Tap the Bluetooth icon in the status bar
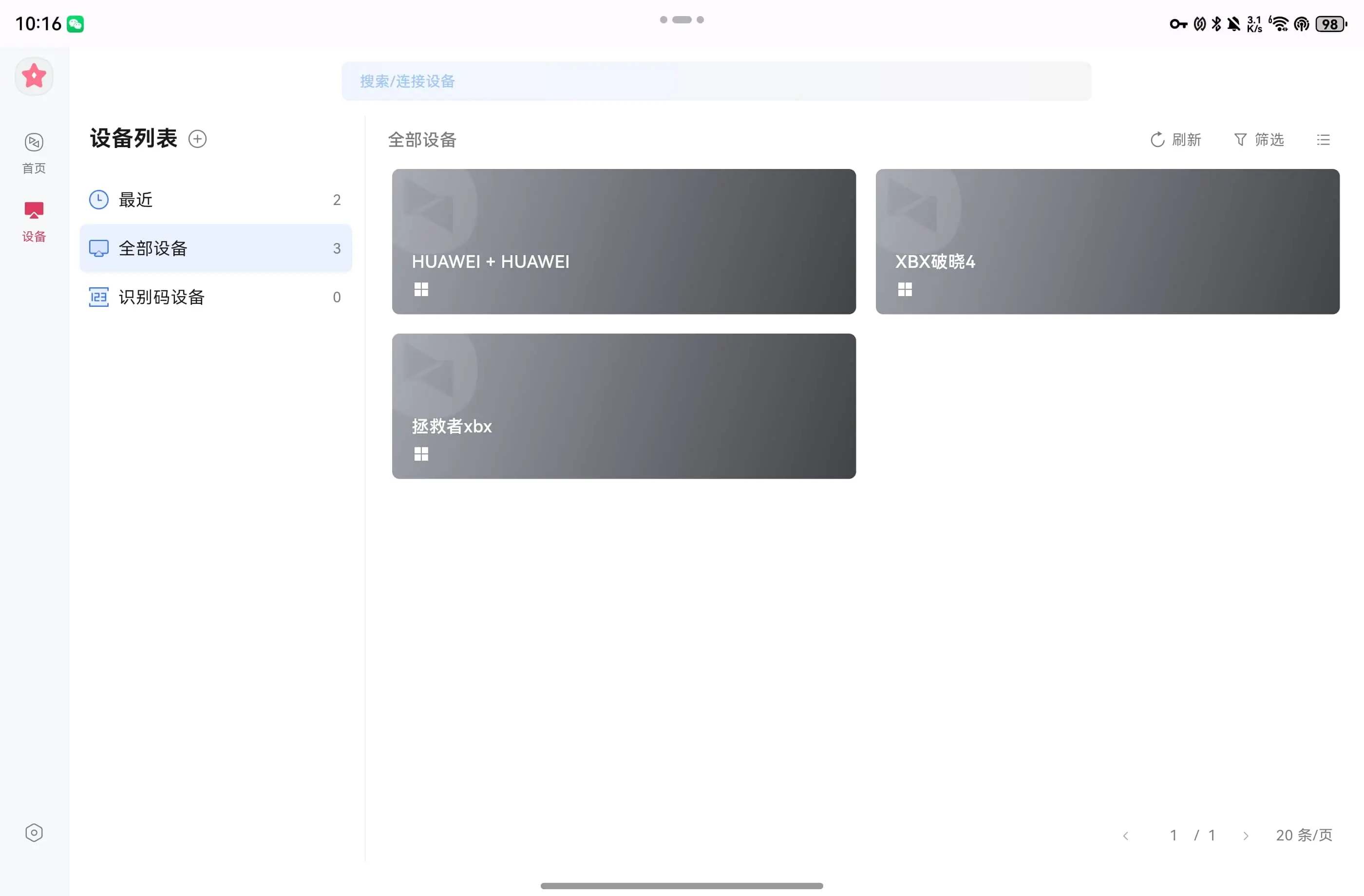The image size is (1364, 896). click(x=1216, y=24)
